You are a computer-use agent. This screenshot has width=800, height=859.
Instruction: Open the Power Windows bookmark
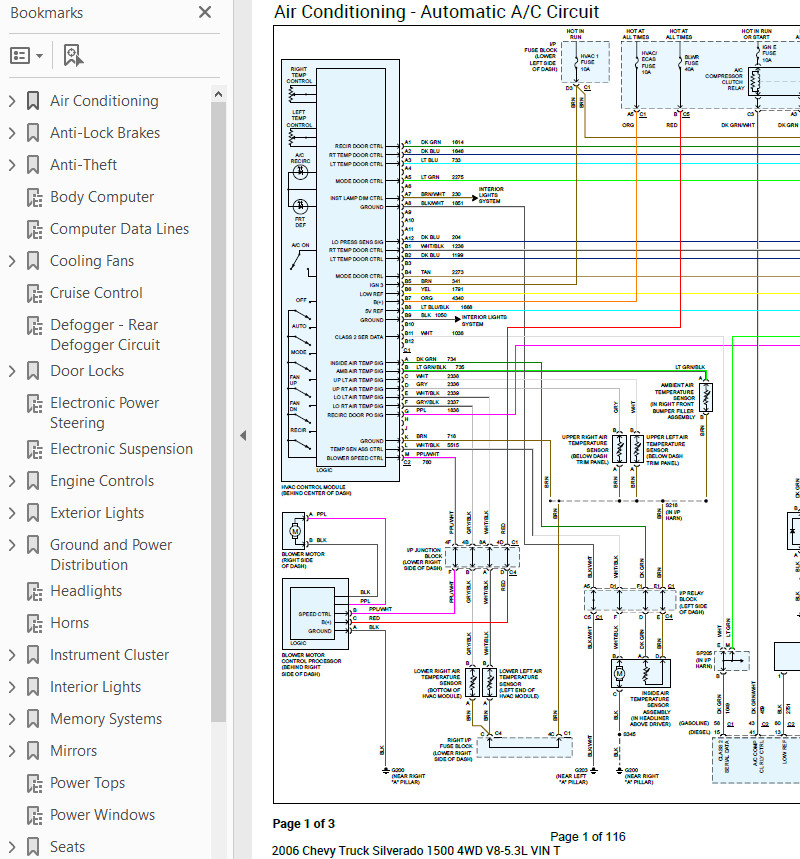(102, 815)
